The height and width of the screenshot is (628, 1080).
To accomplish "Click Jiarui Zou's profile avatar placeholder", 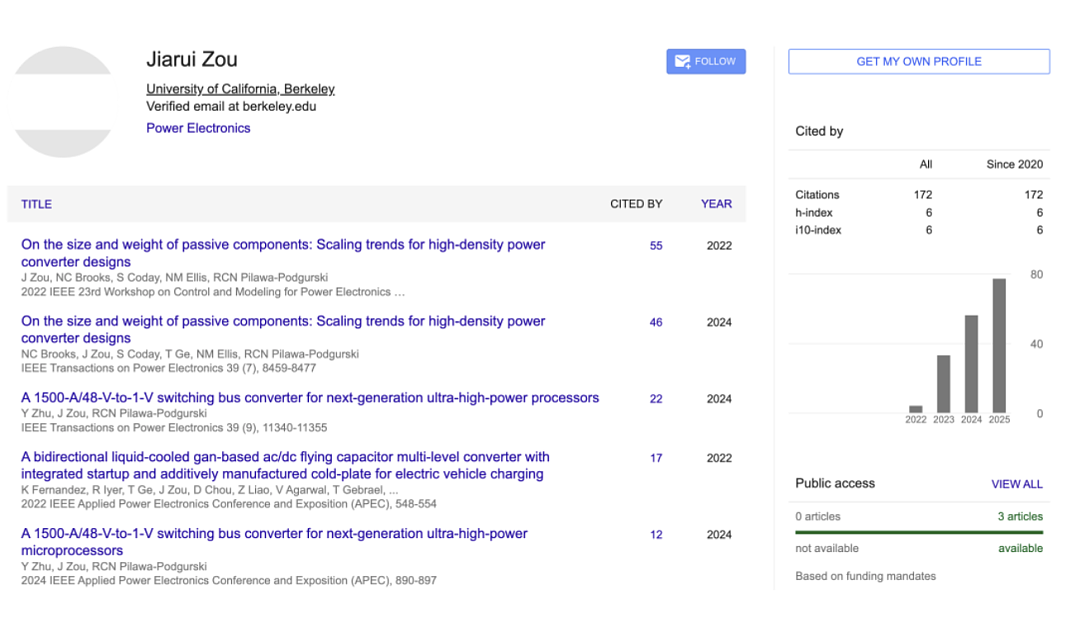I will 63,102.
